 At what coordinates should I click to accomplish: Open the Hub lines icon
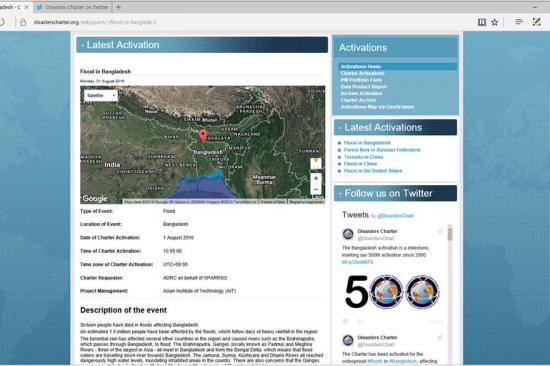(x=519, y=22)
